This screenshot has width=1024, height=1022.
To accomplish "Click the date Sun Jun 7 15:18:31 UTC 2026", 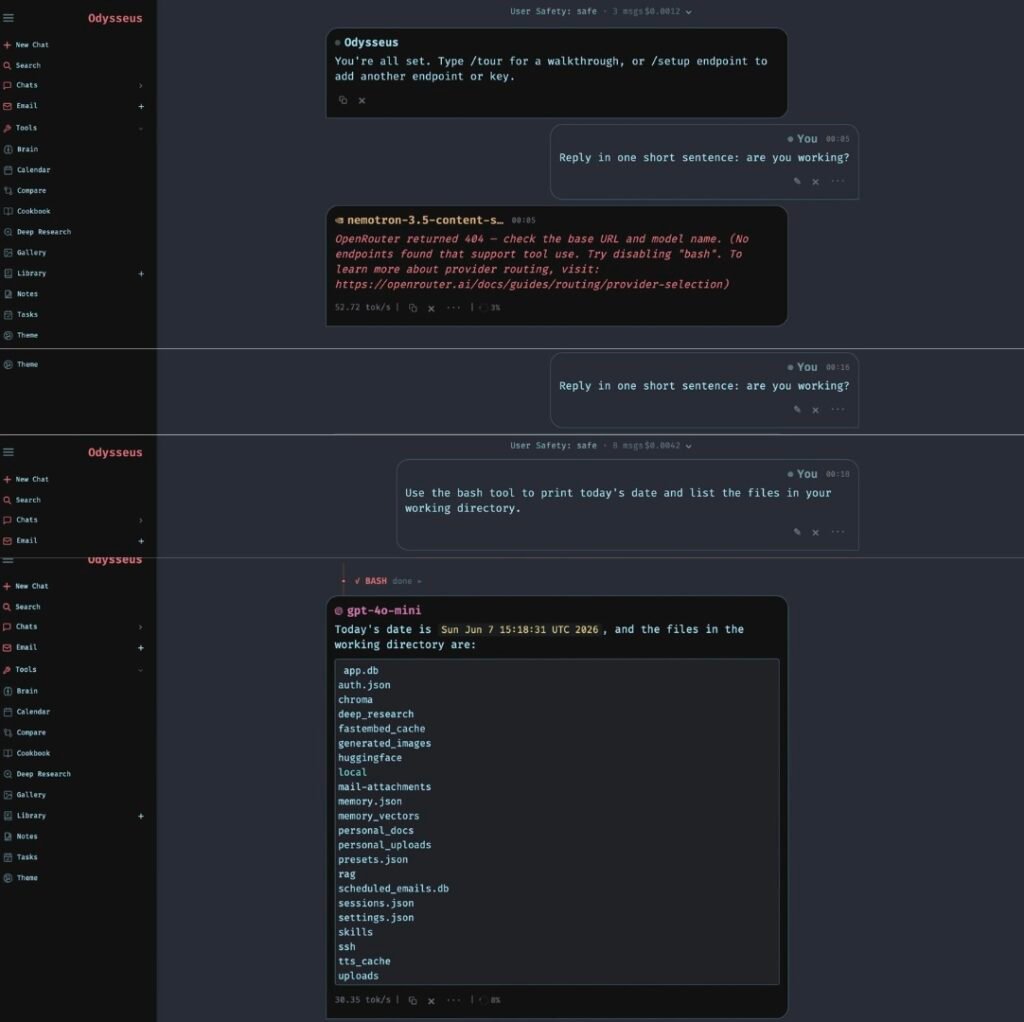I will click(x=519, y=630).
